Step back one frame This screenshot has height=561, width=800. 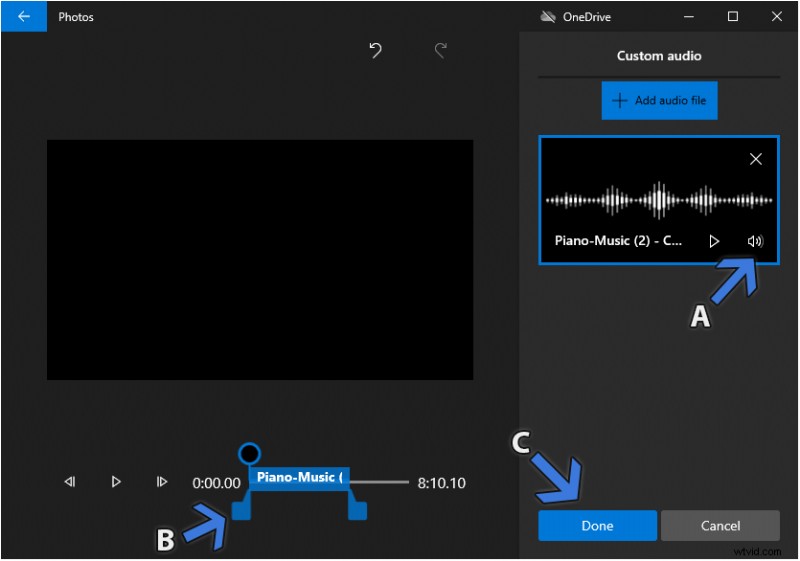click(x=70, y=482)
